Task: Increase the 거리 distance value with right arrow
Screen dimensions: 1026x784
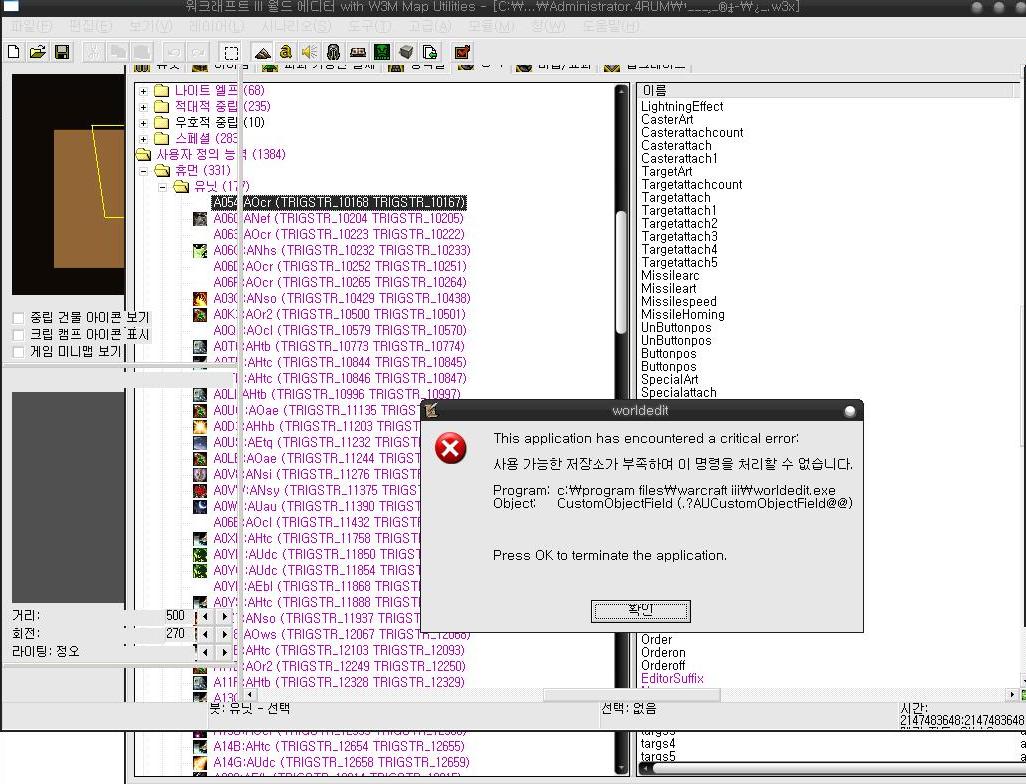Action: [x=224, y=616]
